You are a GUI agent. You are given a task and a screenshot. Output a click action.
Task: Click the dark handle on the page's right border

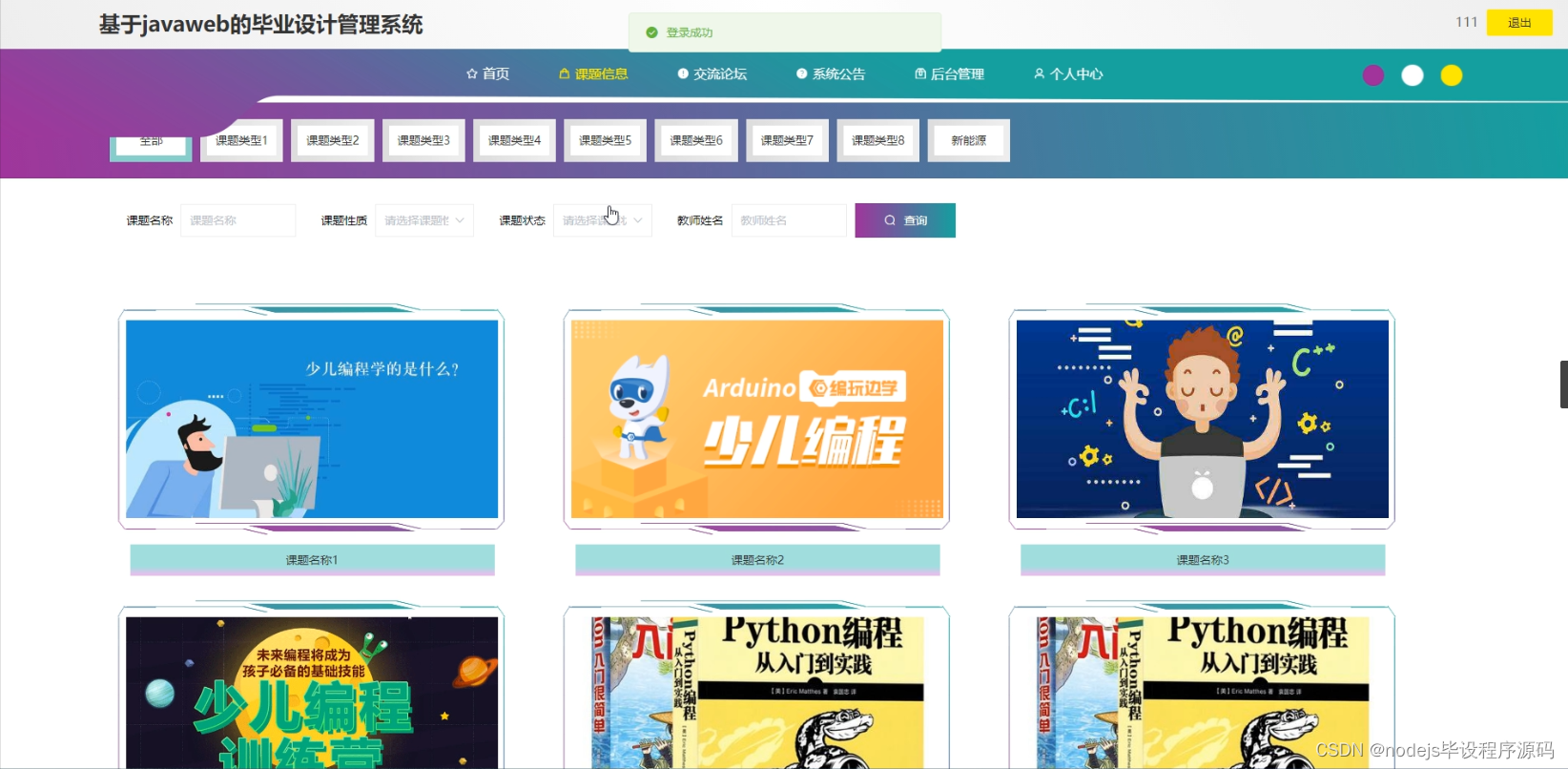tap(1564, 384)
